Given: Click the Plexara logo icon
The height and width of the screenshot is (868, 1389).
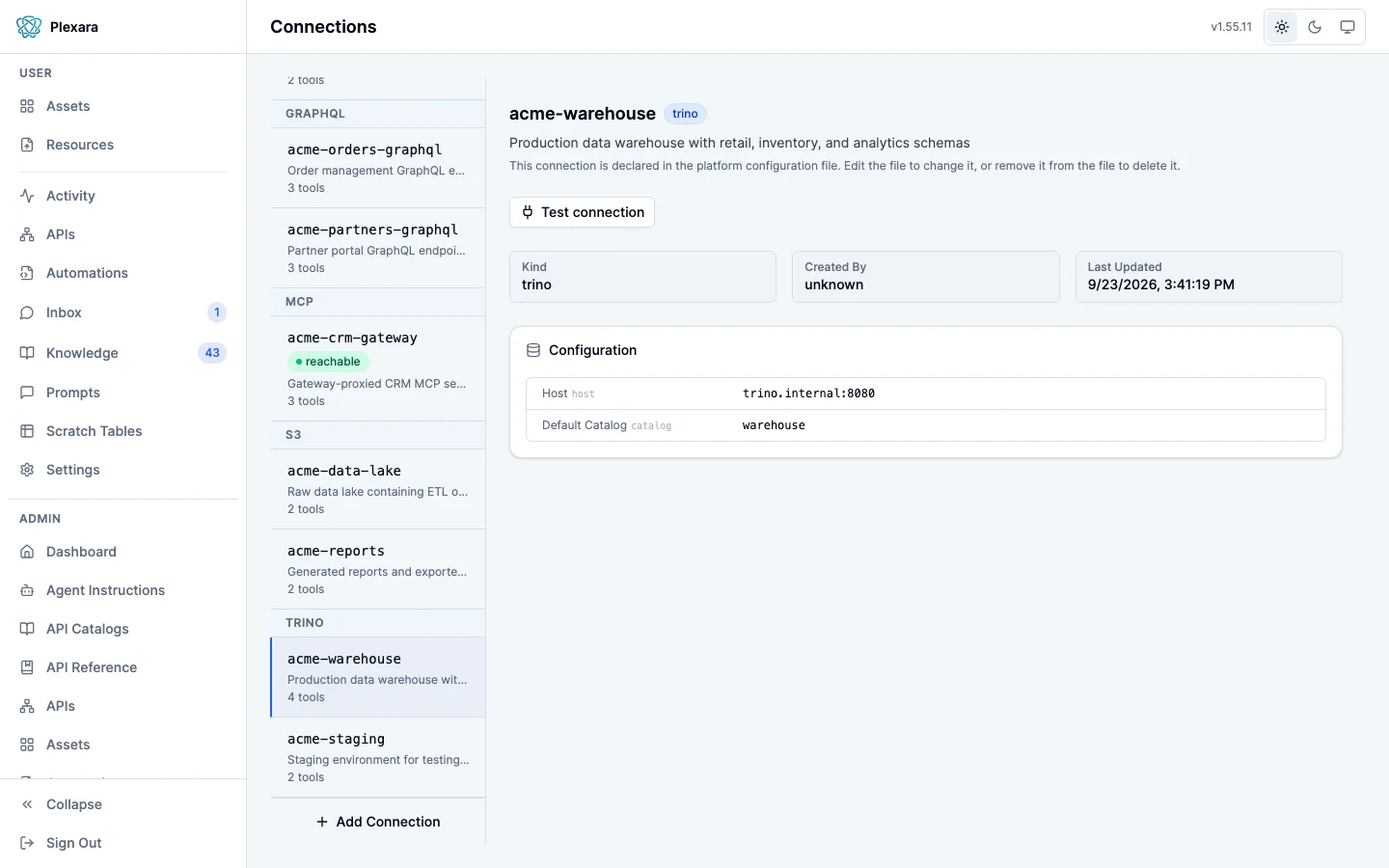Looking at the screenshot, I should coord(29,27).
